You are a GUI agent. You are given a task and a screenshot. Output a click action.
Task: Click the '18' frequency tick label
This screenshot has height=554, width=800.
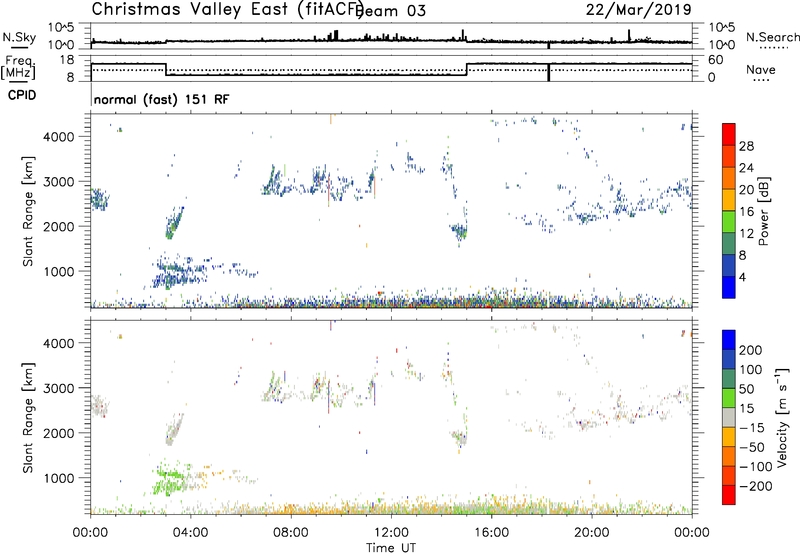[65, 60]
